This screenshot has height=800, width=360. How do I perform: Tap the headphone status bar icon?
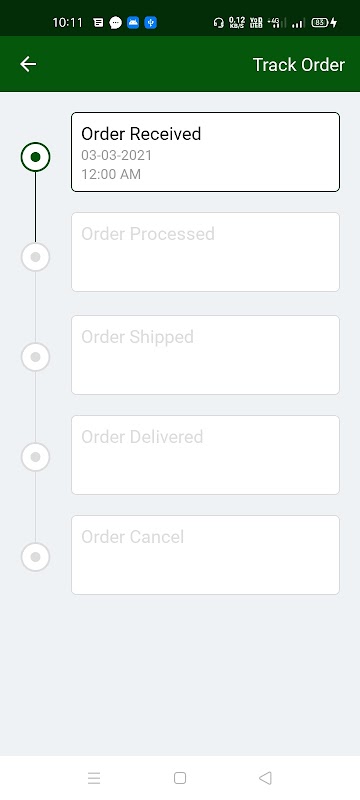(x=219, y=22)
